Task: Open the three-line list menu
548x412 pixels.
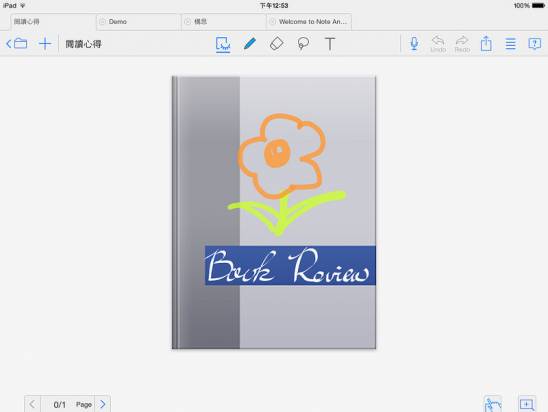Action: click(x=511, y=44)
